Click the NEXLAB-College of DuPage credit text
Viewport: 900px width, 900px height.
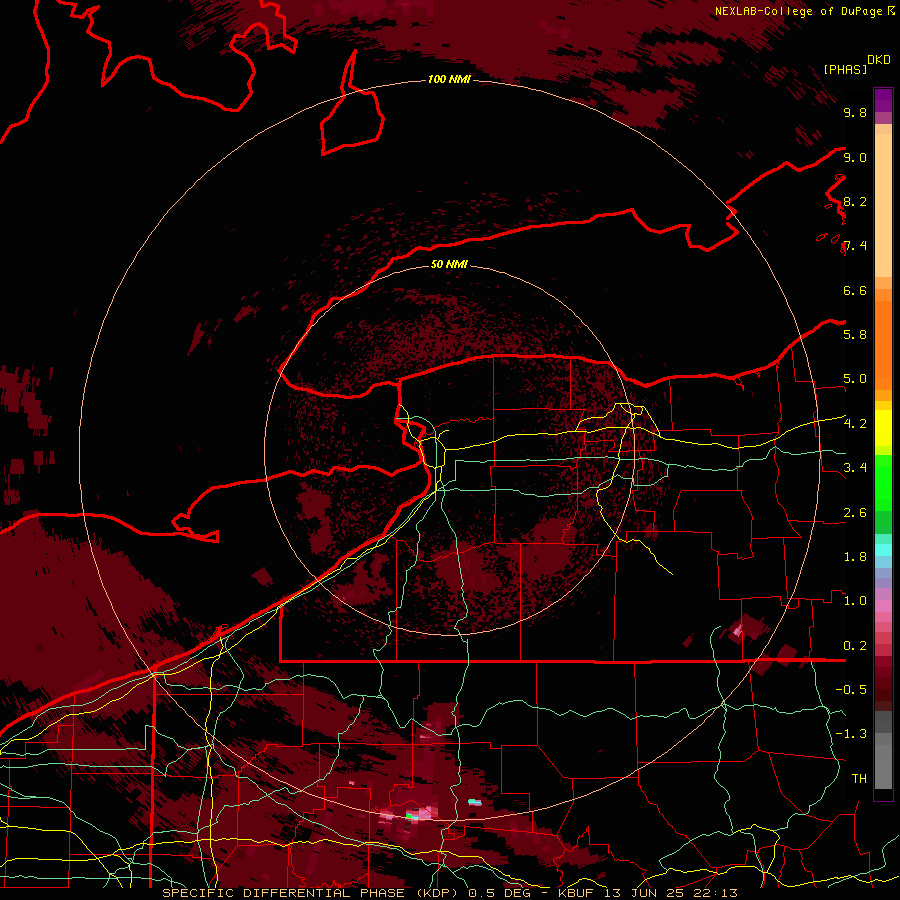tap(798, 11)
